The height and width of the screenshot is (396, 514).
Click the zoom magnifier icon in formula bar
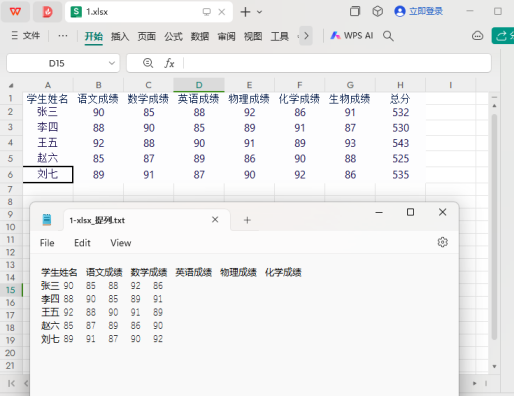click(148, 63)
